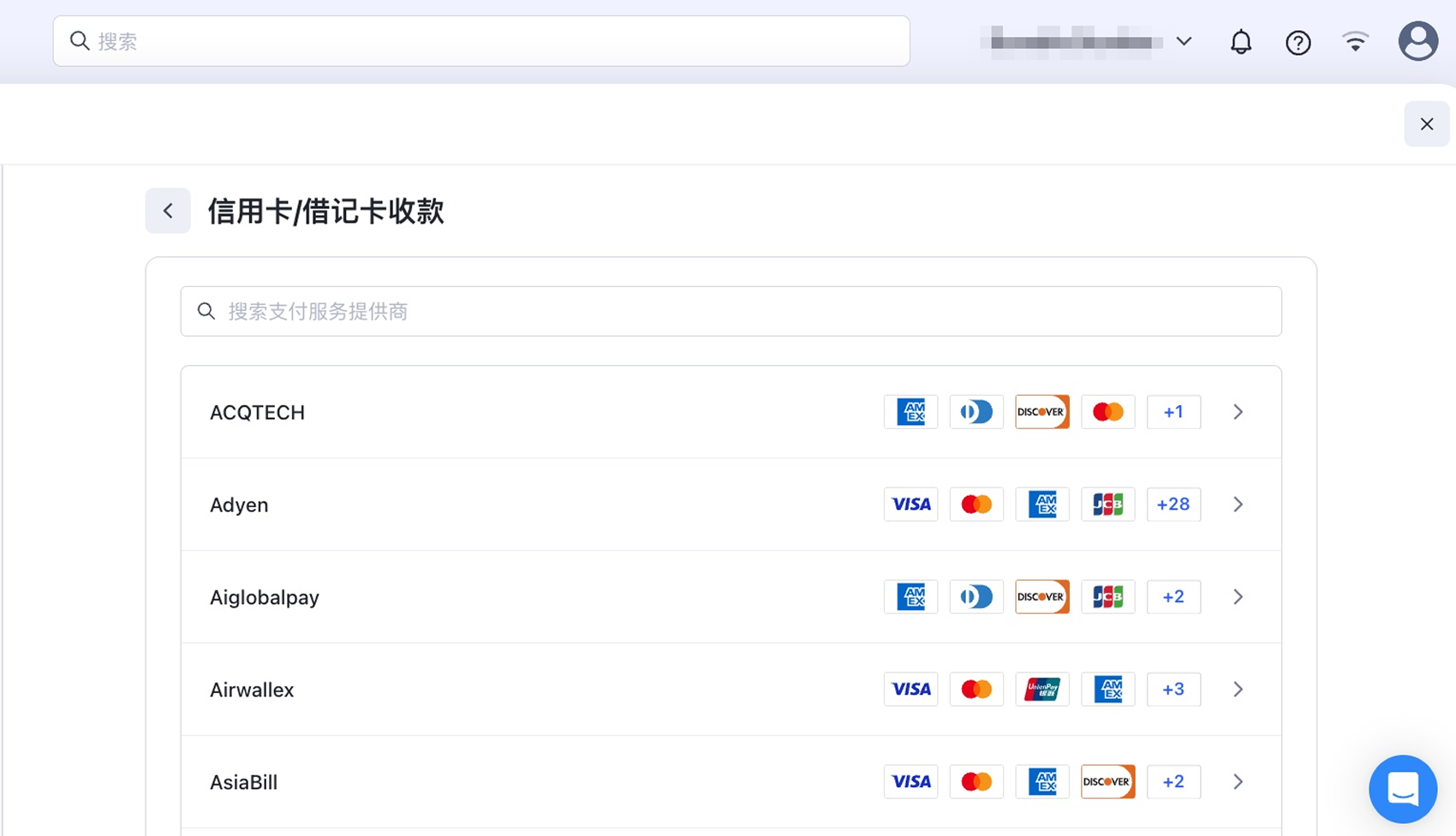Image resolution: width=1456 pixels, height=836 pixels.
Task: Open the chat support bubble
Action: click(1403, 789)
